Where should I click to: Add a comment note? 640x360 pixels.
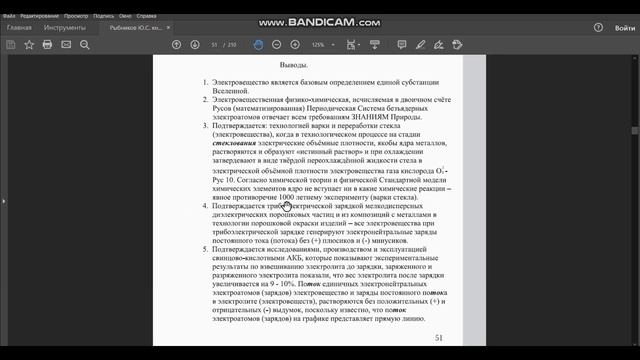click(402, 45)
